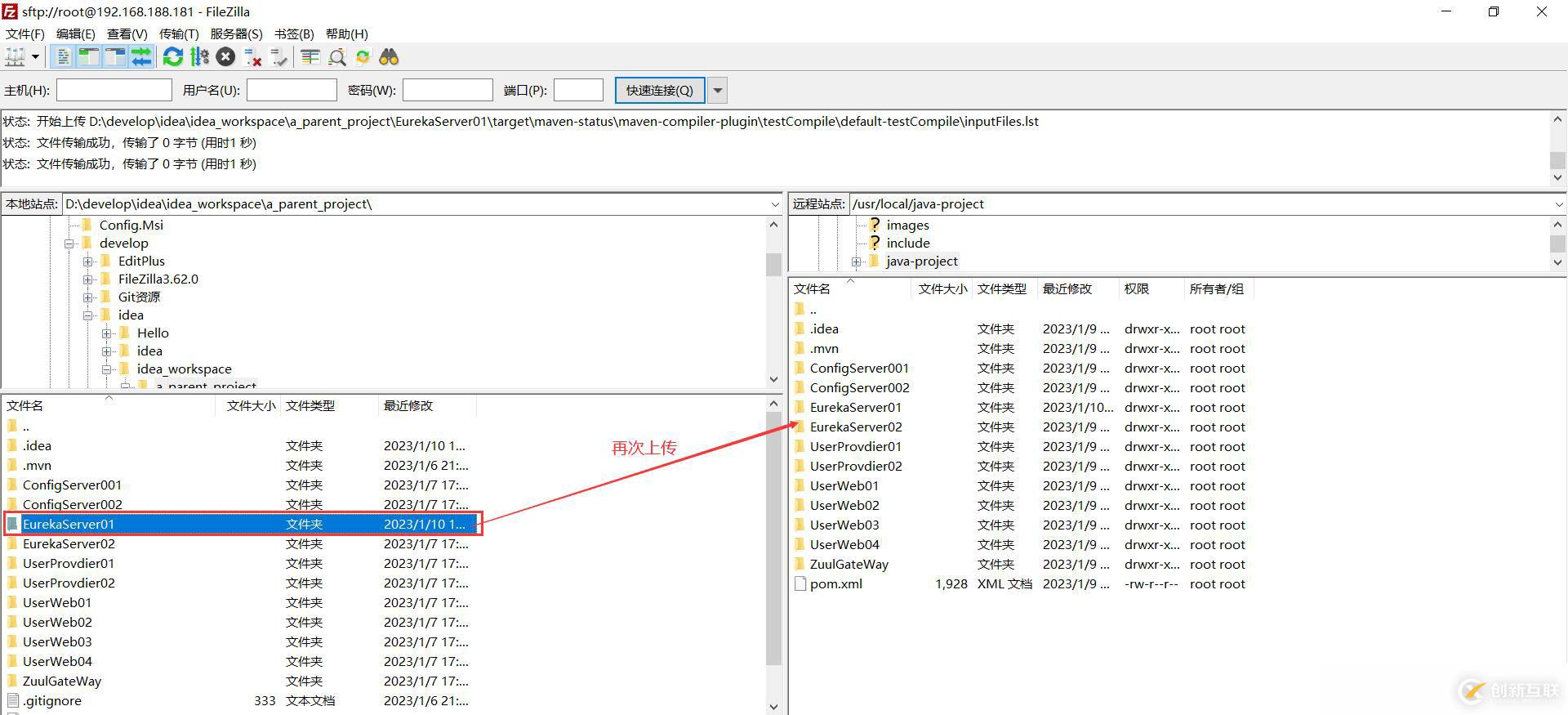Open 帮助(H) menu
The width and height of the screenshot is (1568, 715).
point(347,34)
